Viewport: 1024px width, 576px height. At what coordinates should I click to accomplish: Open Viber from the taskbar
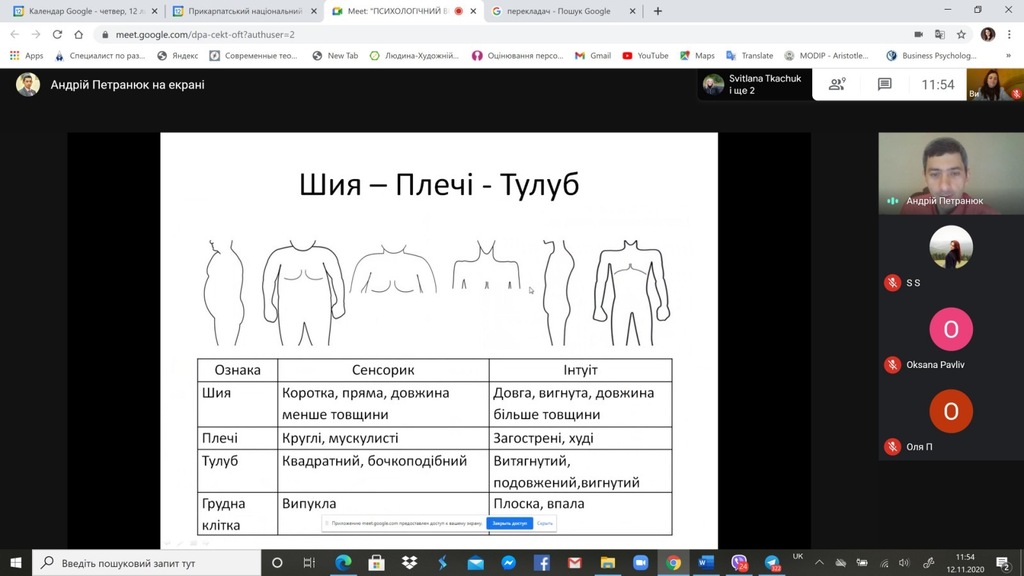[x=739, y=563]
